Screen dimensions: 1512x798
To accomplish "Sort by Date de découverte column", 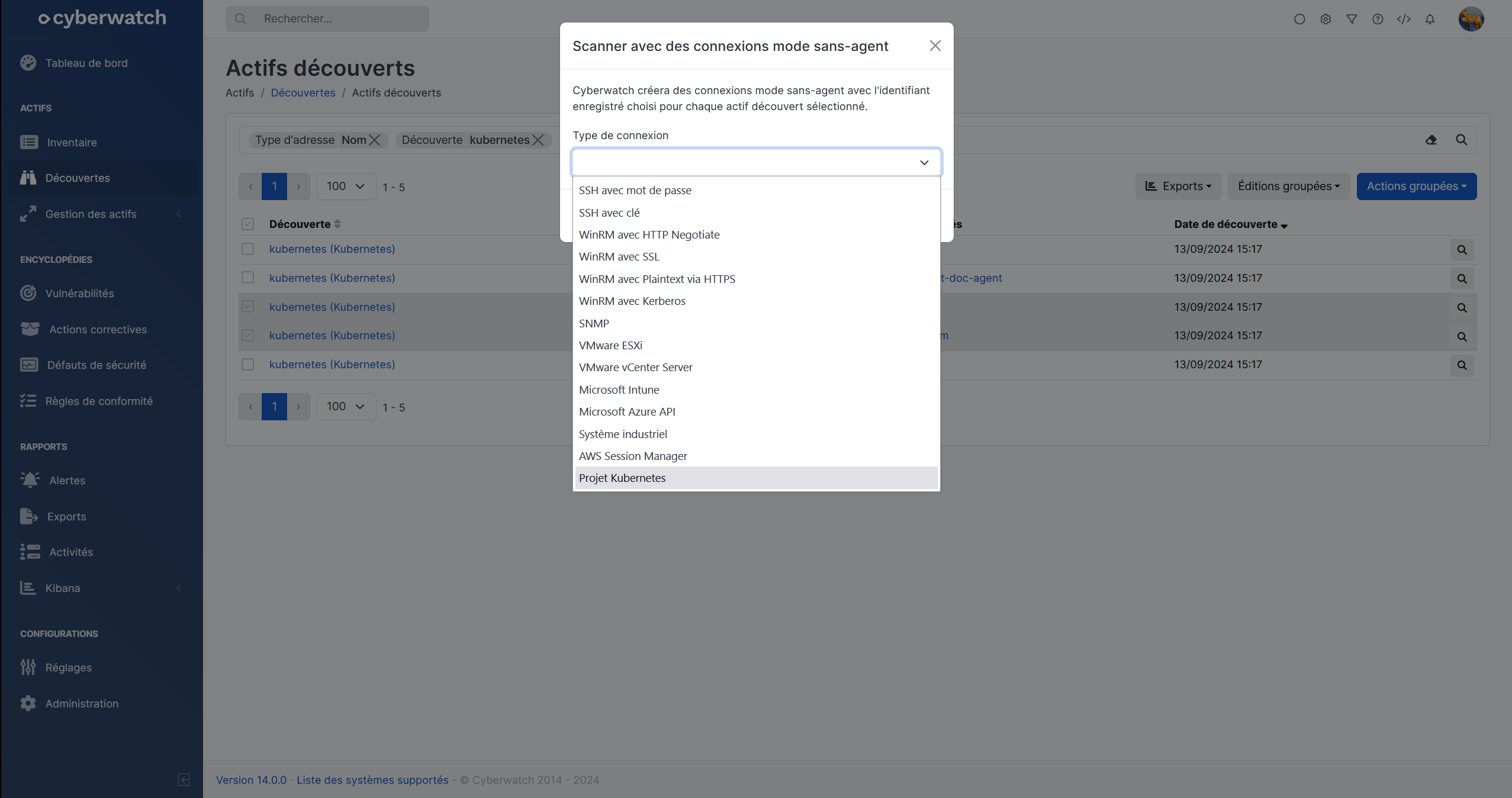I will pos(1231,224).
